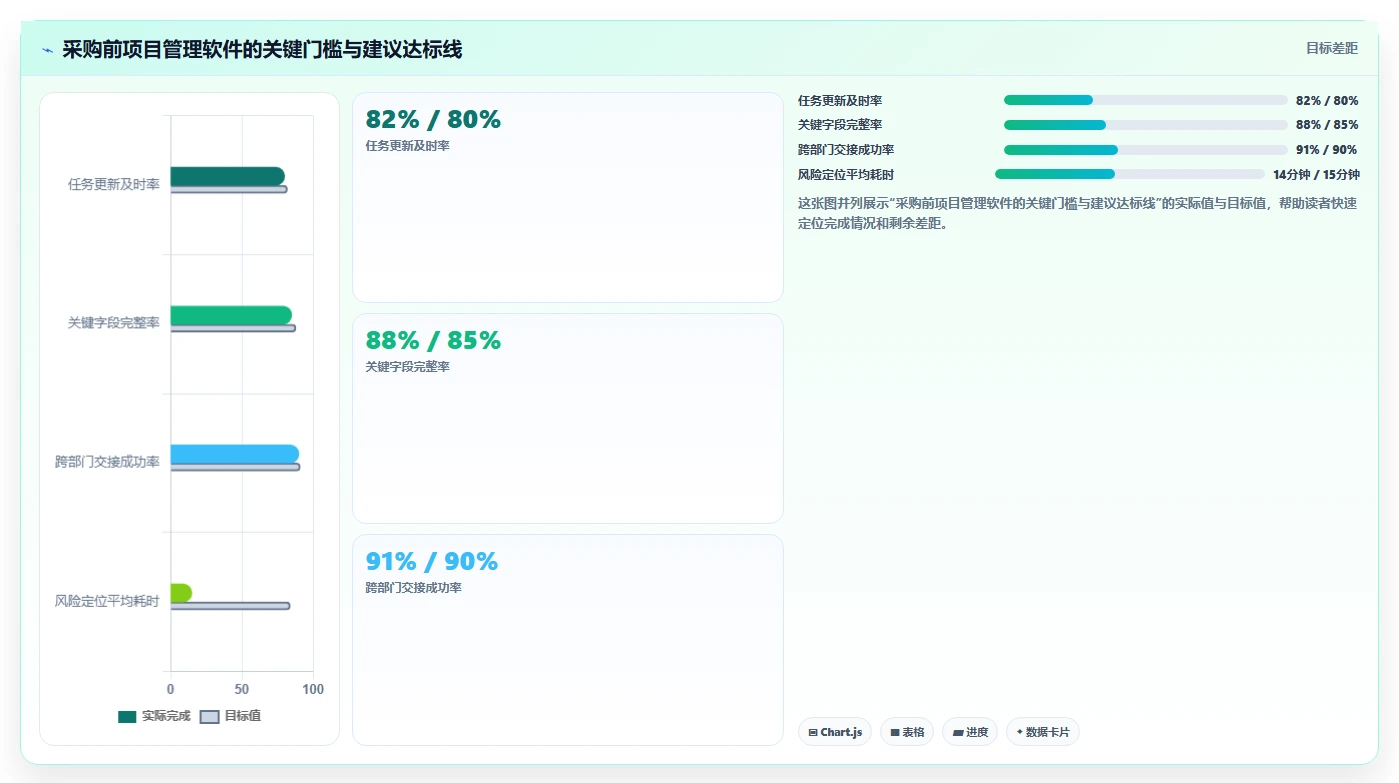Click the 目标差距 label in header

pos(1332,48)
